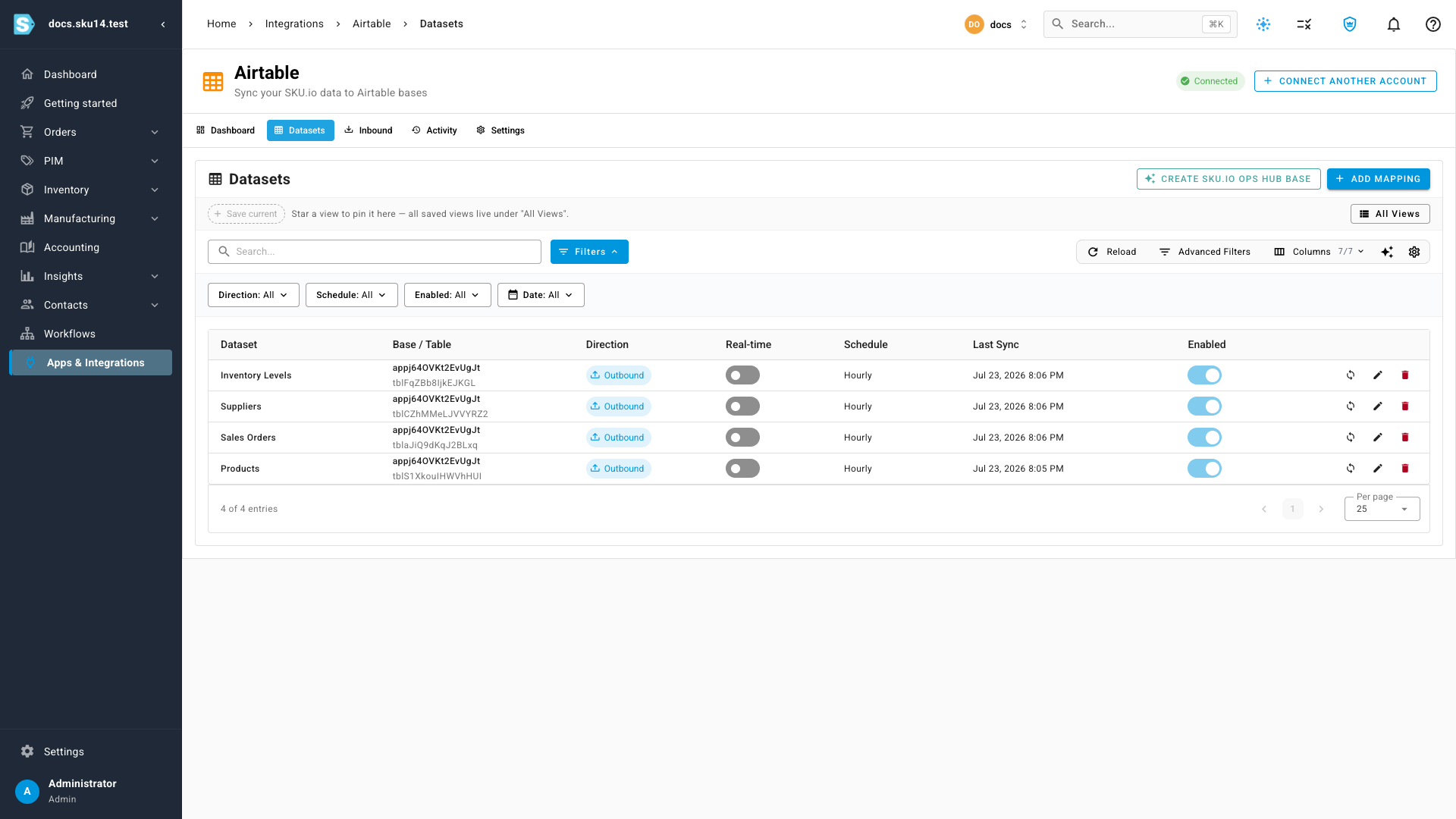The image size is (1456, 819).
Task: Click the Last Sync column header
Action: pos(996,344)
